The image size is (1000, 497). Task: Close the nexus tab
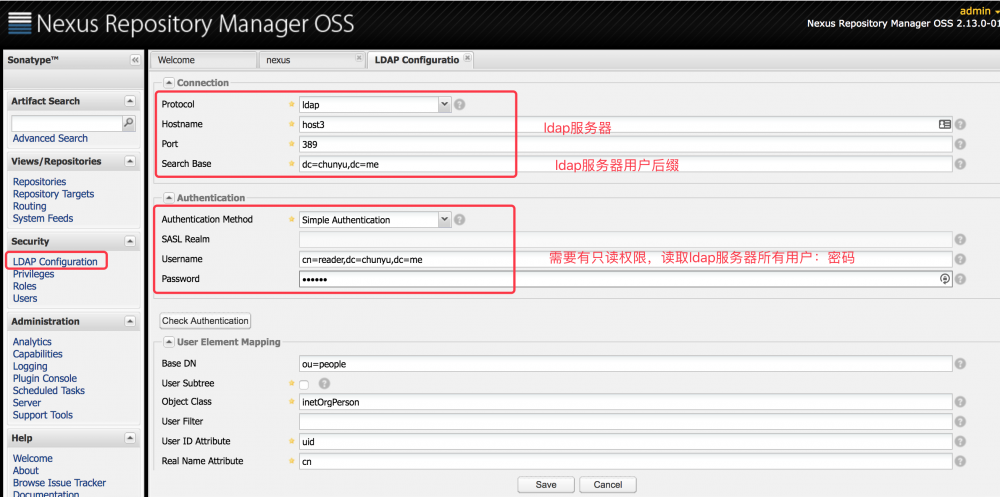tap(358, 57)
